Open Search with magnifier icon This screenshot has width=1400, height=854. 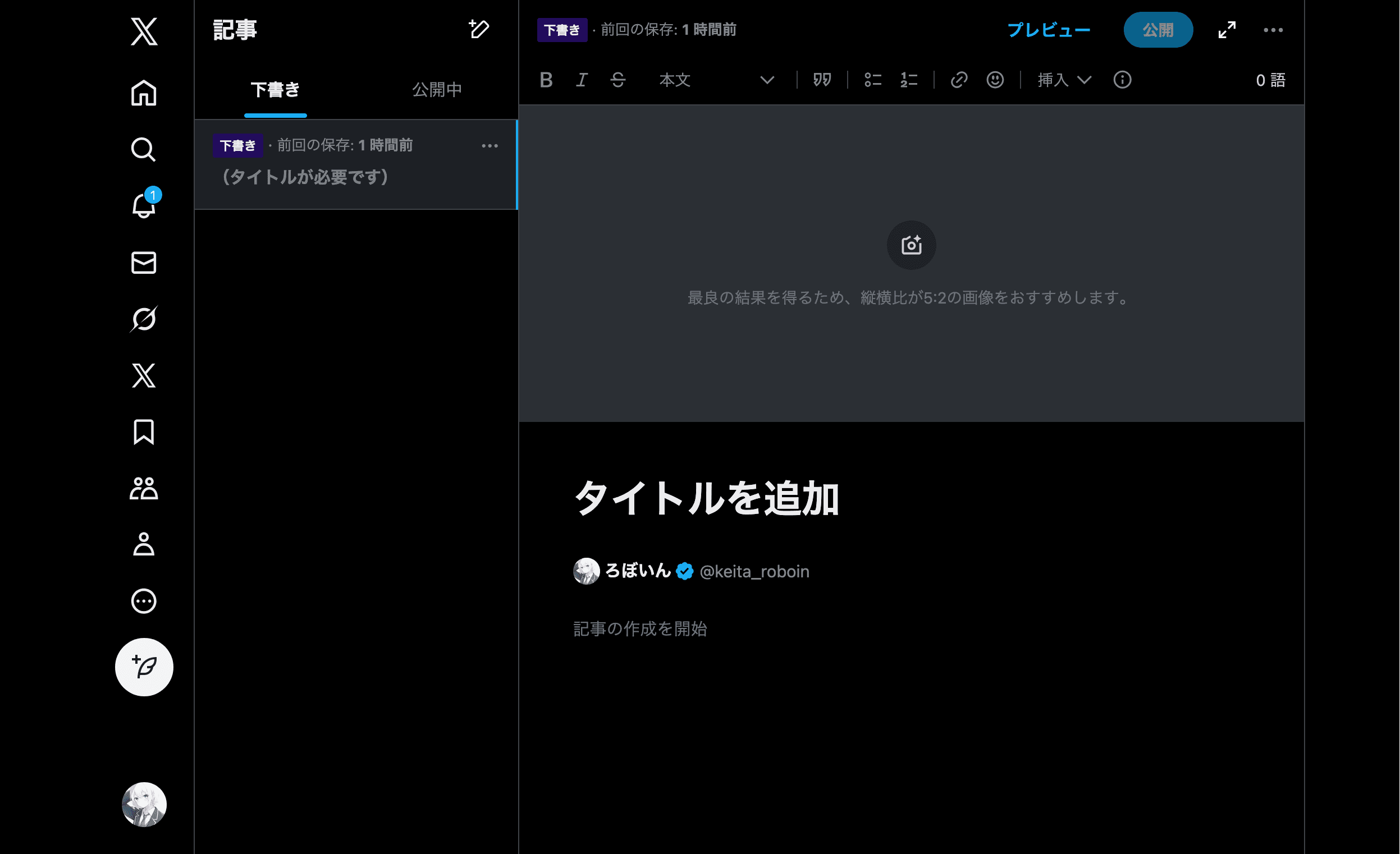point(144,149)
